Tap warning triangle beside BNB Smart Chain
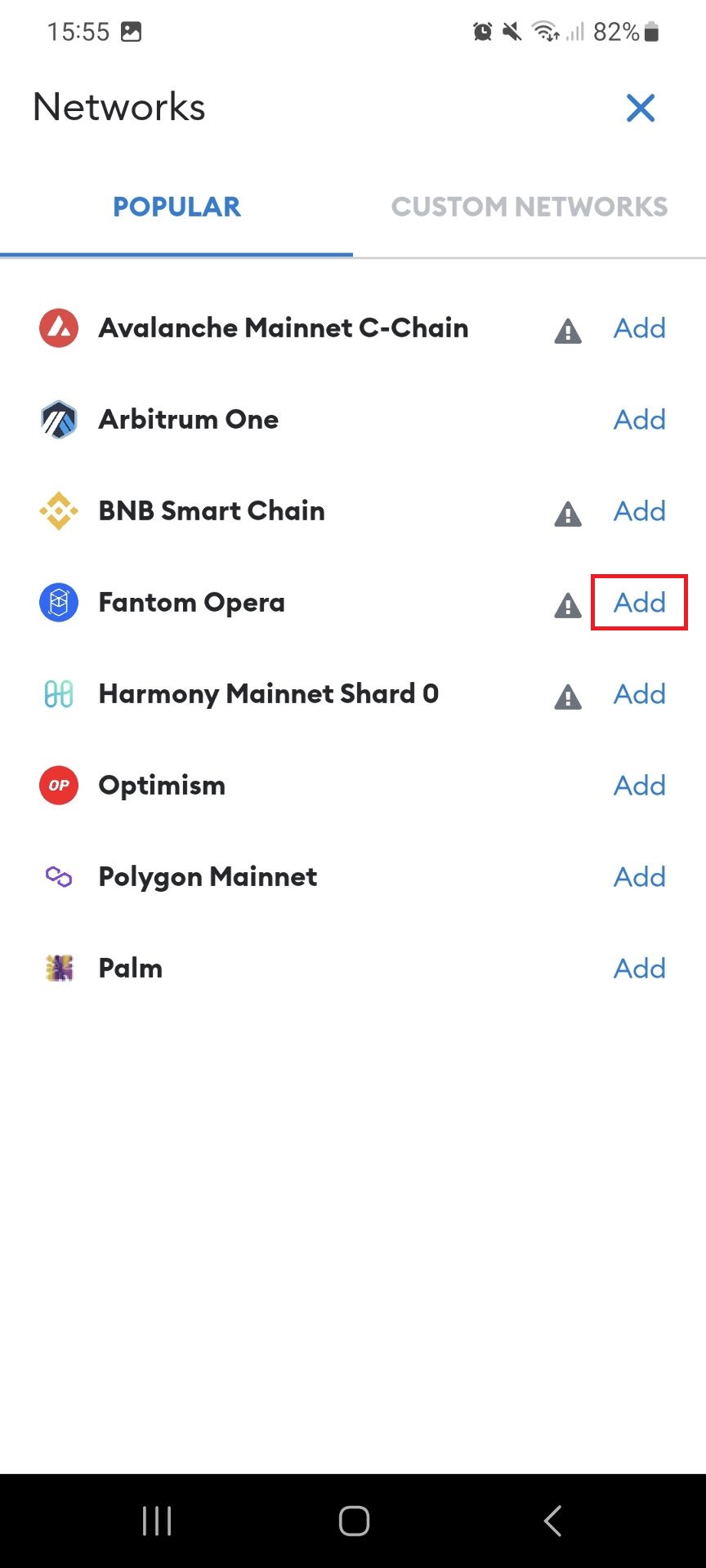 (x=568, y=514)
